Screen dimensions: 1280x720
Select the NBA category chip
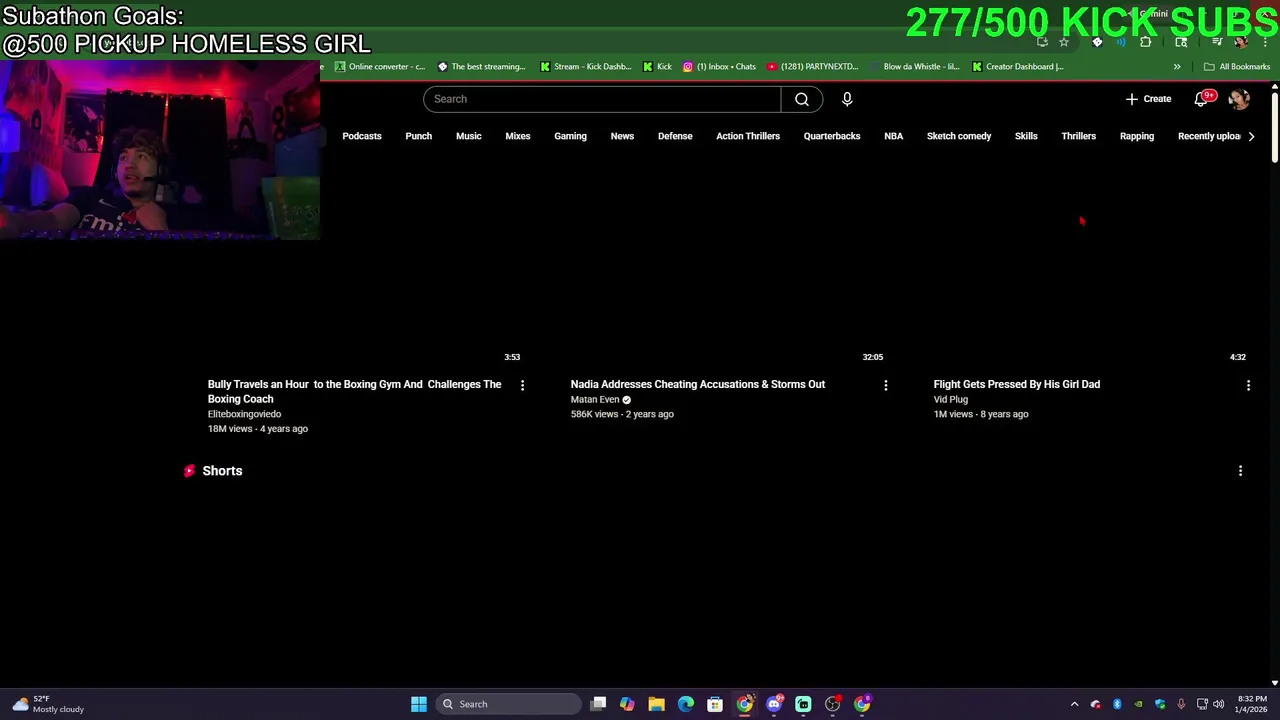893,136
